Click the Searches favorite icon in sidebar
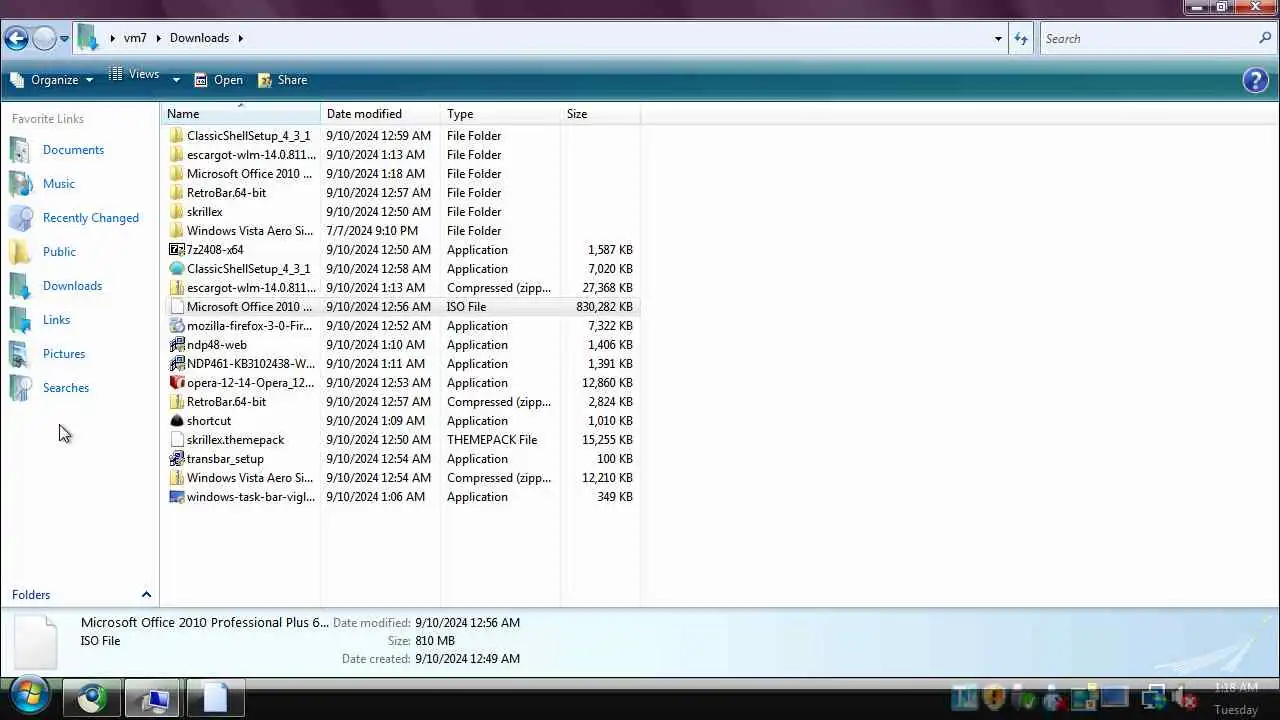 [21, 388]
